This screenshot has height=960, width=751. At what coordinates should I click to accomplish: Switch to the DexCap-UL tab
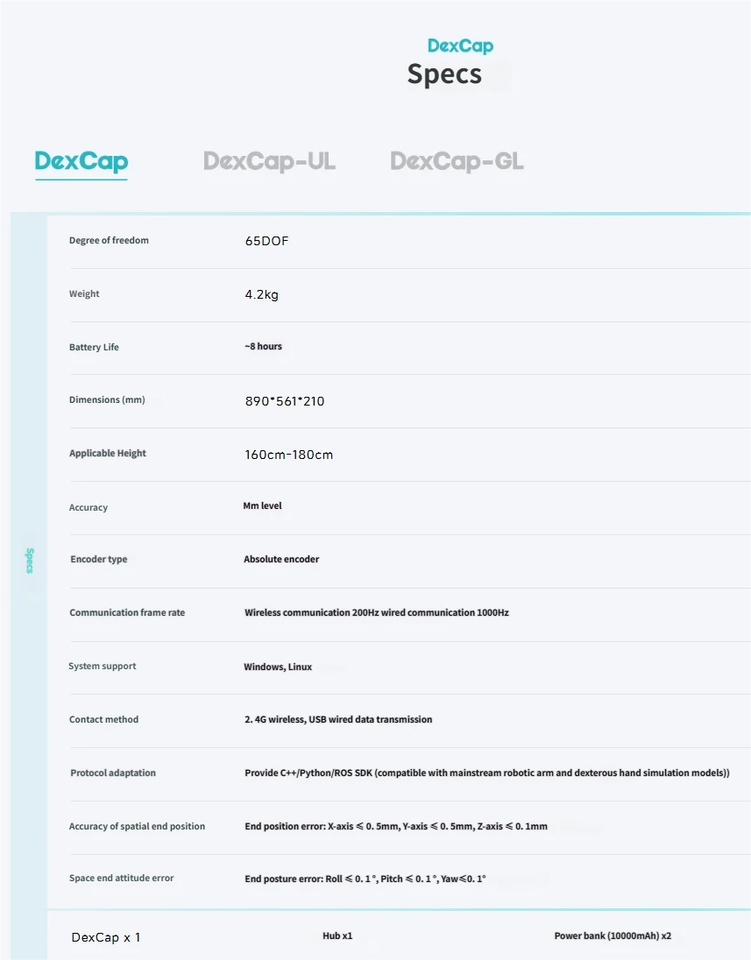(x=269, y=161)
